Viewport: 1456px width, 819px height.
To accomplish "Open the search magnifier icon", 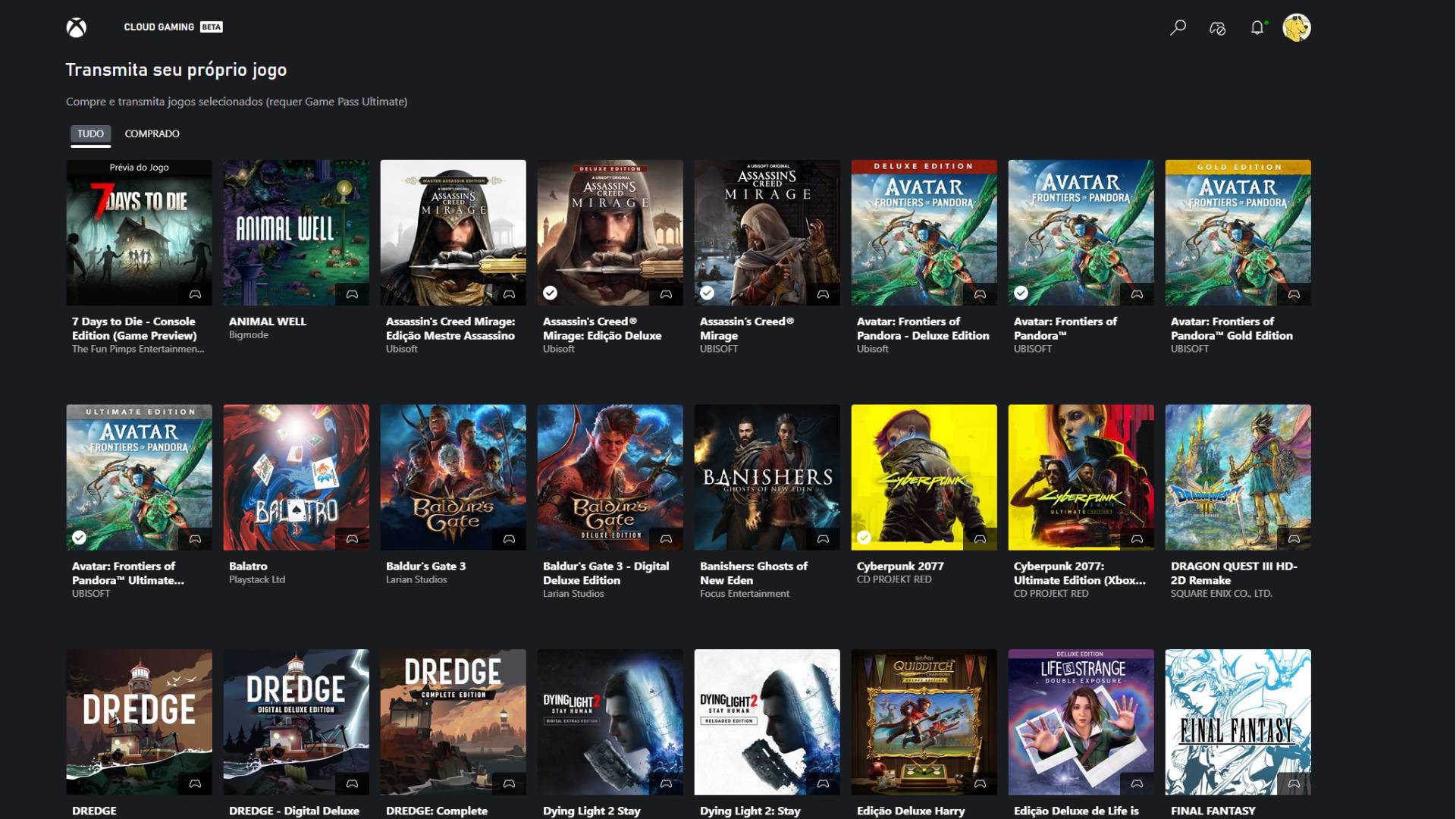I will click(1178, 28).
